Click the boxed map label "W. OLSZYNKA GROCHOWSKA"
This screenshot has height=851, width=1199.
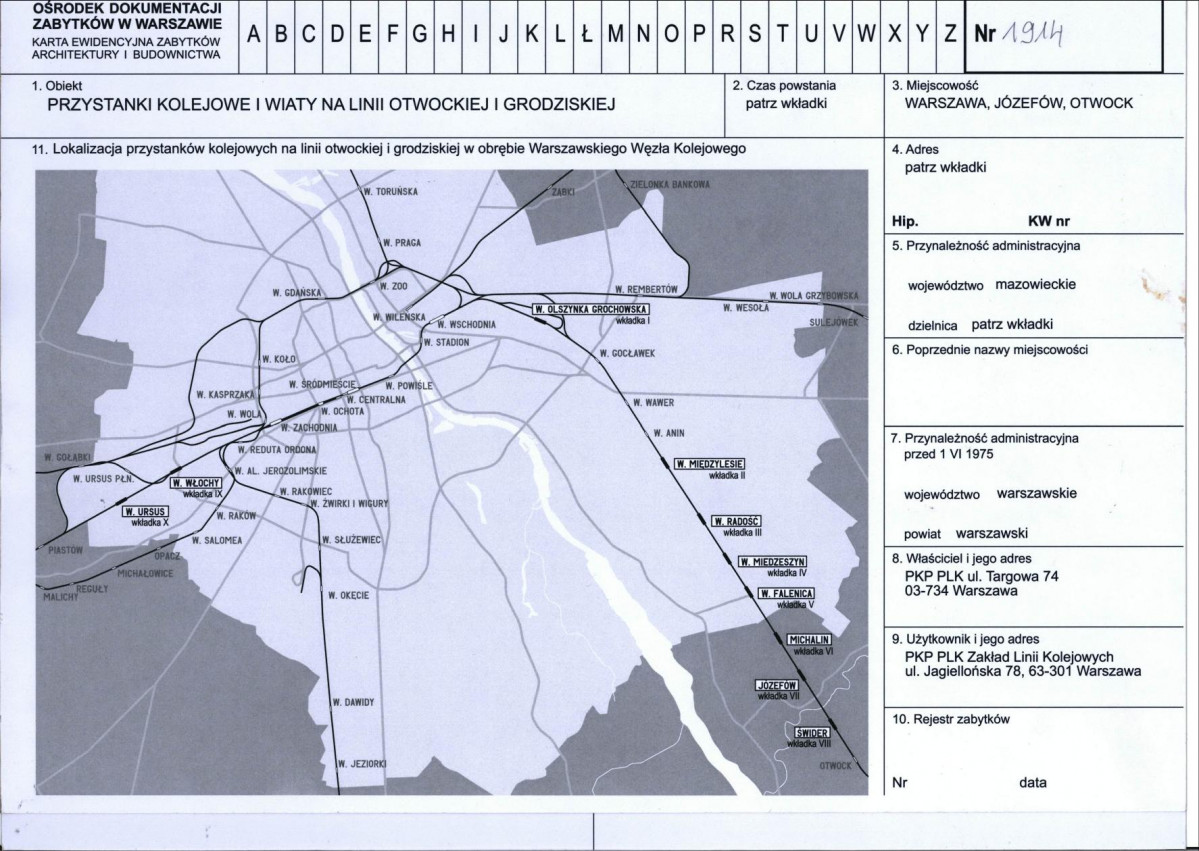coord(590,310)
